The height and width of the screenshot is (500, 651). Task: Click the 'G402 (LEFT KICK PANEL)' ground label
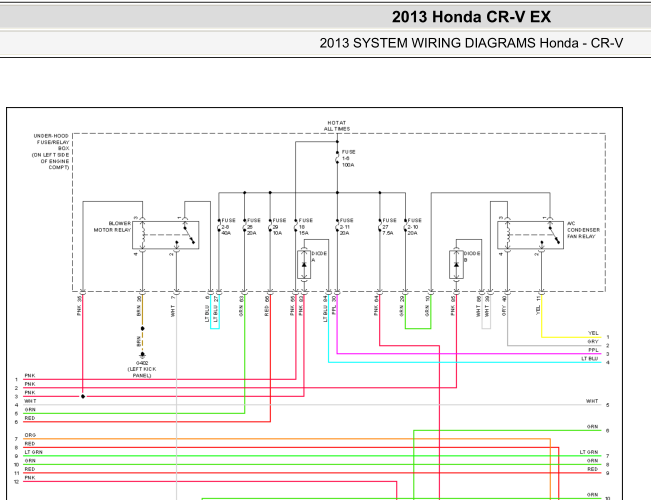[x=142, y=369]
